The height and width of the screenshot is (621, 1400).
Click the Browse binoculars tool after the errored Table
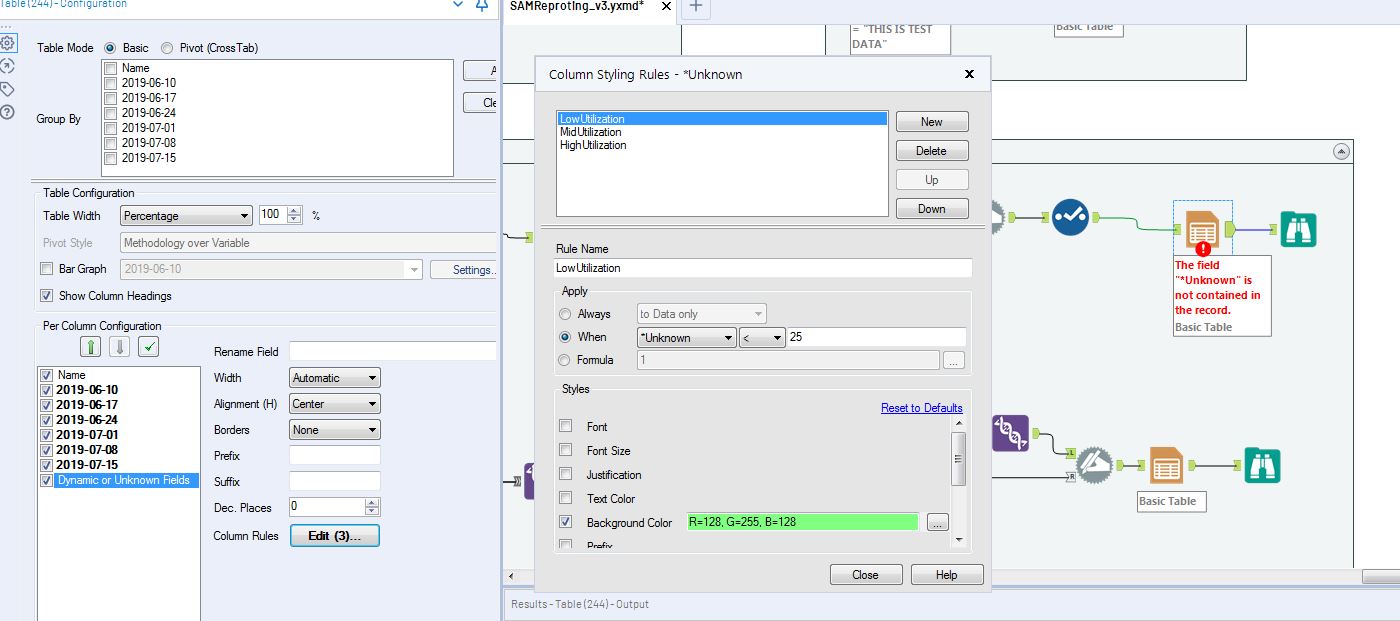point(1297,228)
